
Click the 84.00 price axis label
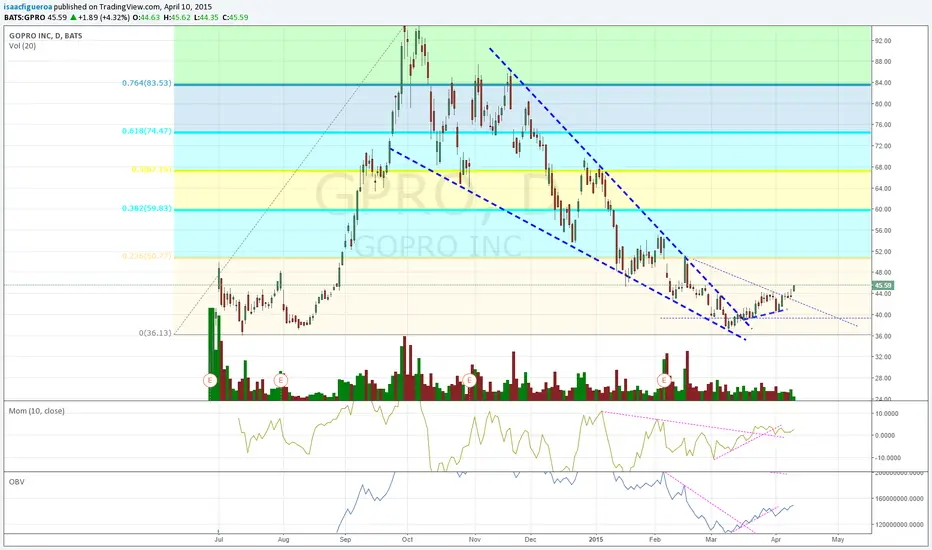tap(883, 83)
